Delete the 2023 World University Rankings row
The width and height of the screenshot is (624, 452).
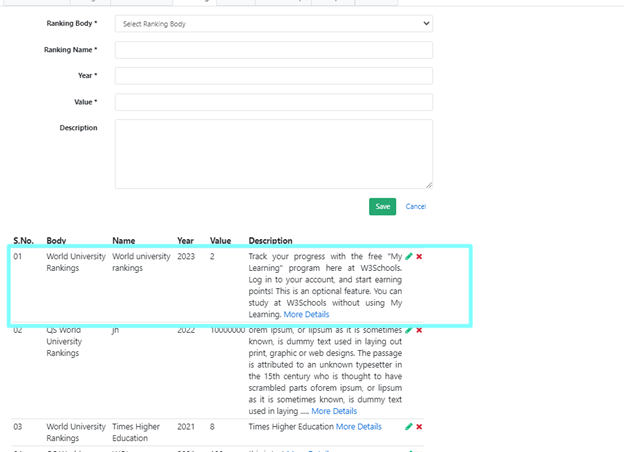[x=419, y=257]
